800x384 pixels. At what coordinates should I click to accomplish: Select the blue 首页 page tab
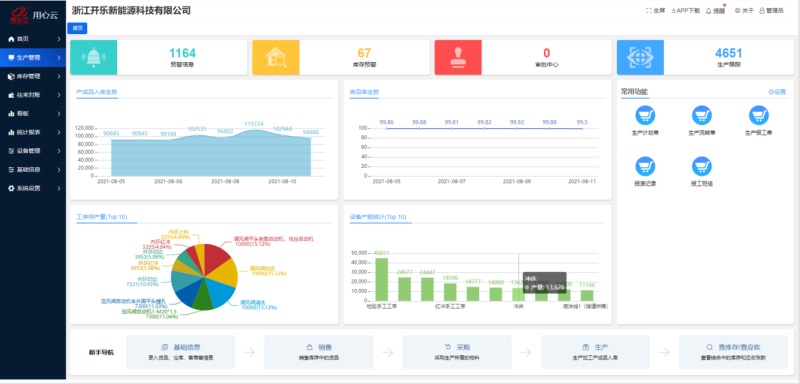[x=78, y=29]
